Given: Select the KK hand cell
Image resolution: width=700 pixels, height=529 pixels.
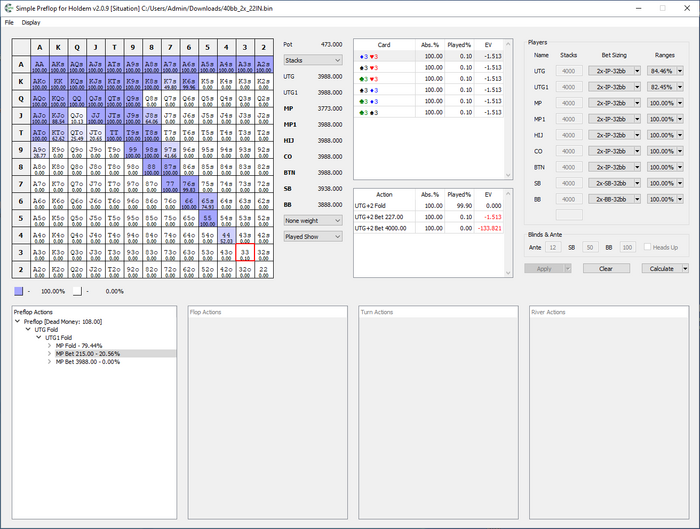Looking at the screenshot, I should (x=58, y=82).
